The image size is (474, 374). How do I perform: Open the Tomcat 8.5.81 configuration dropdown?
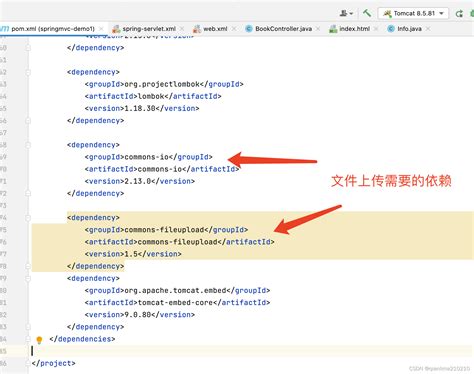(413, 14)
